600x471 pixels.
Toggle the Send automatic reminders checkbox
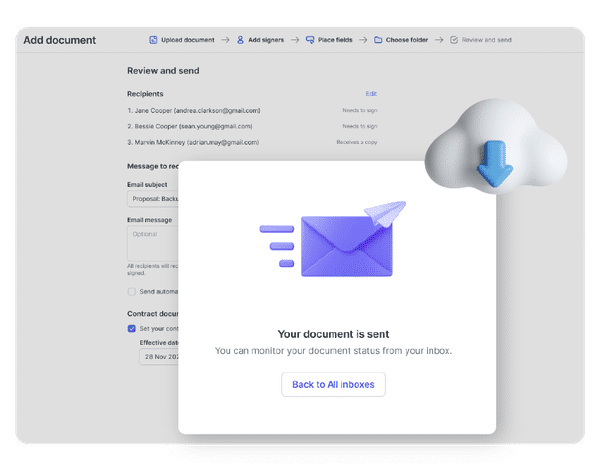(x=132, y=292)
